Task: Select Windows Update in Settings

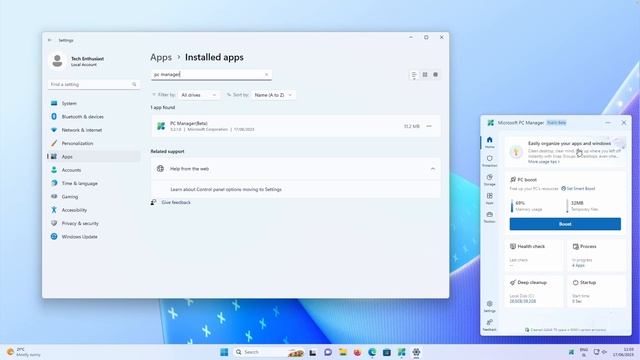Action: [x=94, y=237]
